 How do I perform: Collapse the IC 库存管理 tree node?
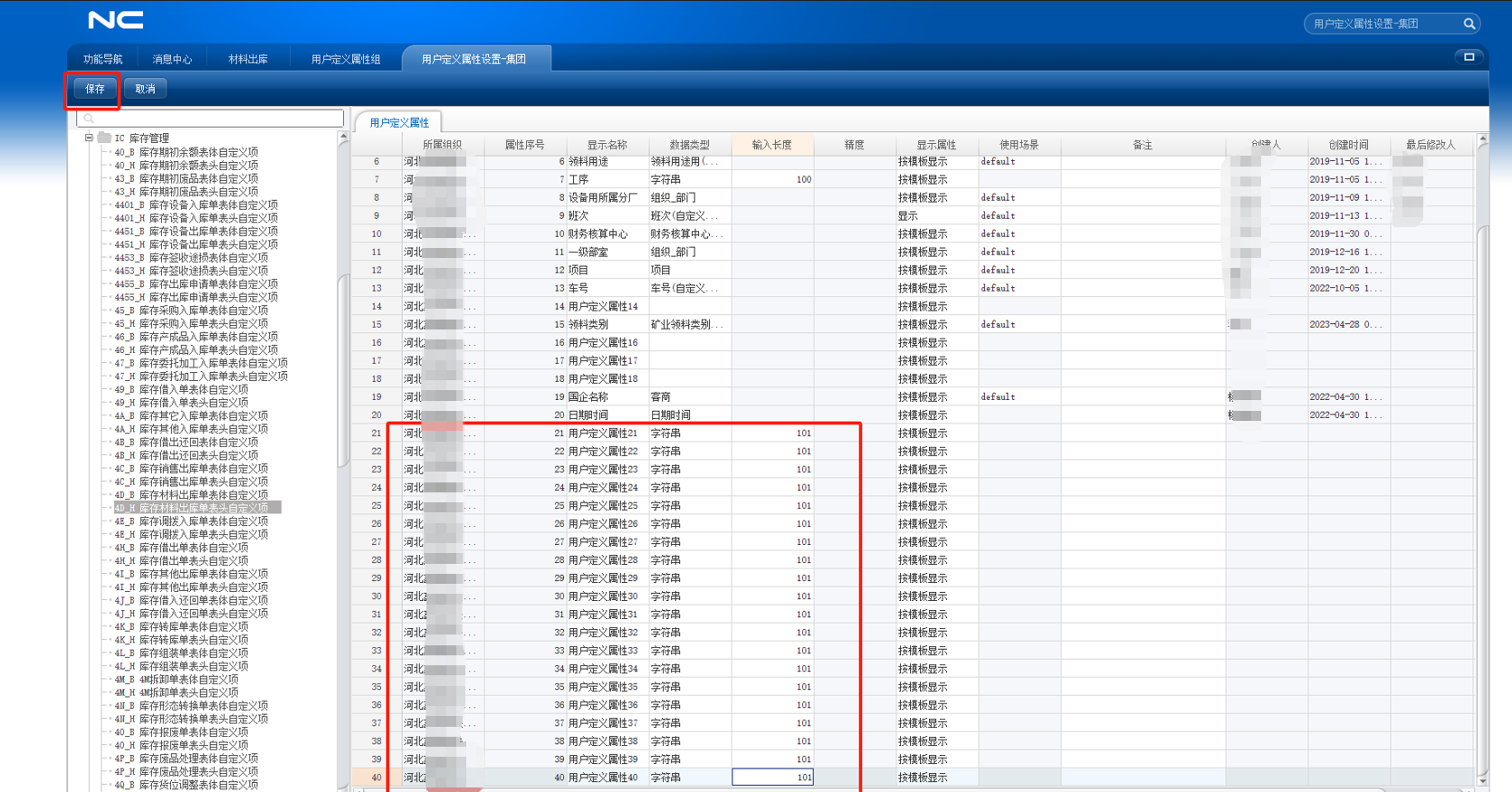click(89, 138)
